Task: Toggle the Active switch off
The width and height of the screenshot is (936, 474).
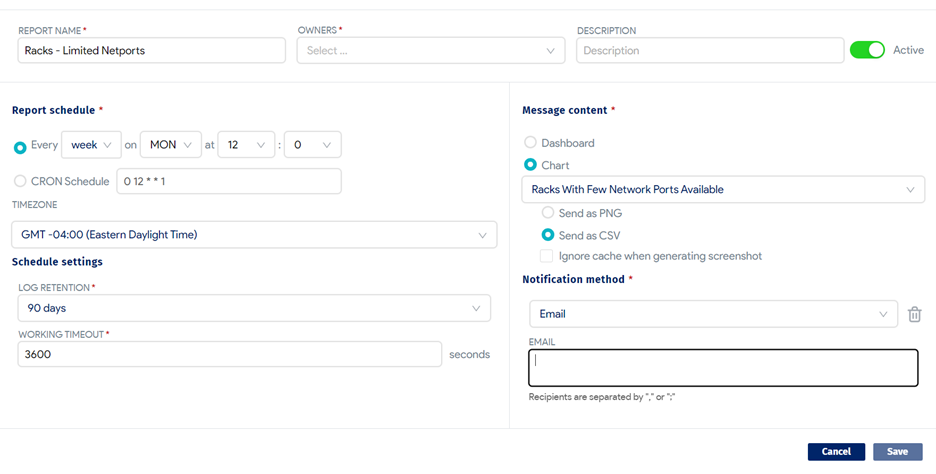Action: tap(867, 50)
